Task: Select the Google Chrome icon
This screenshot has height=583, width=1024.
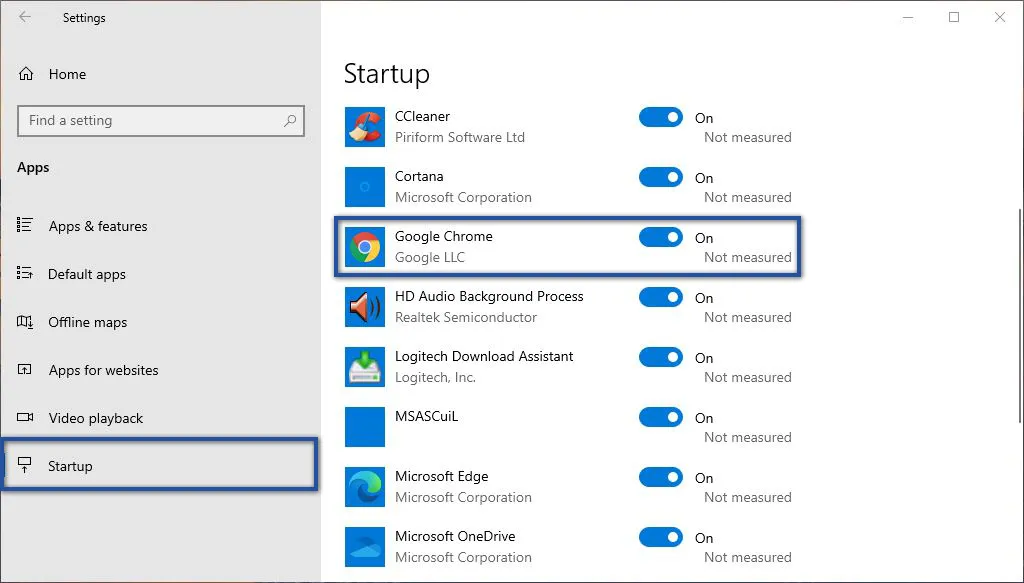Action: [x=364, y=246]
